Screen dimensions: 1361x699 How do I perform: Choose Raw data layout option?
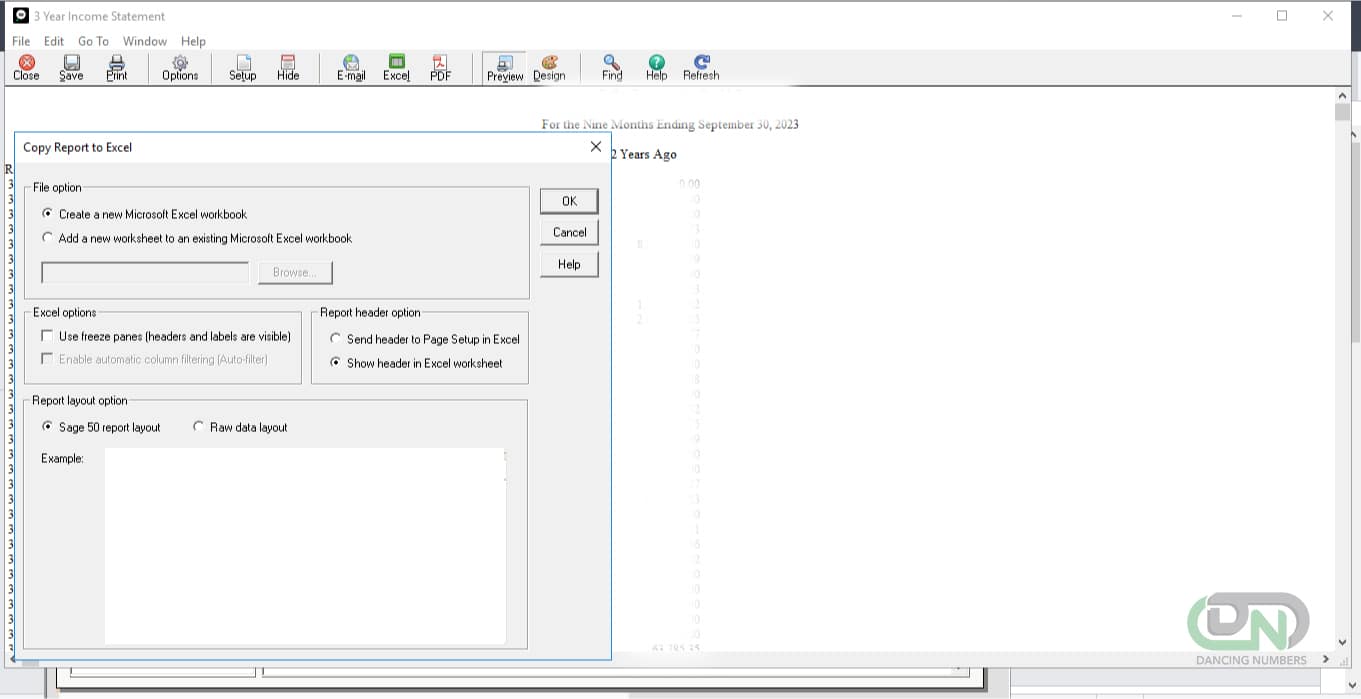pos(198,426)
